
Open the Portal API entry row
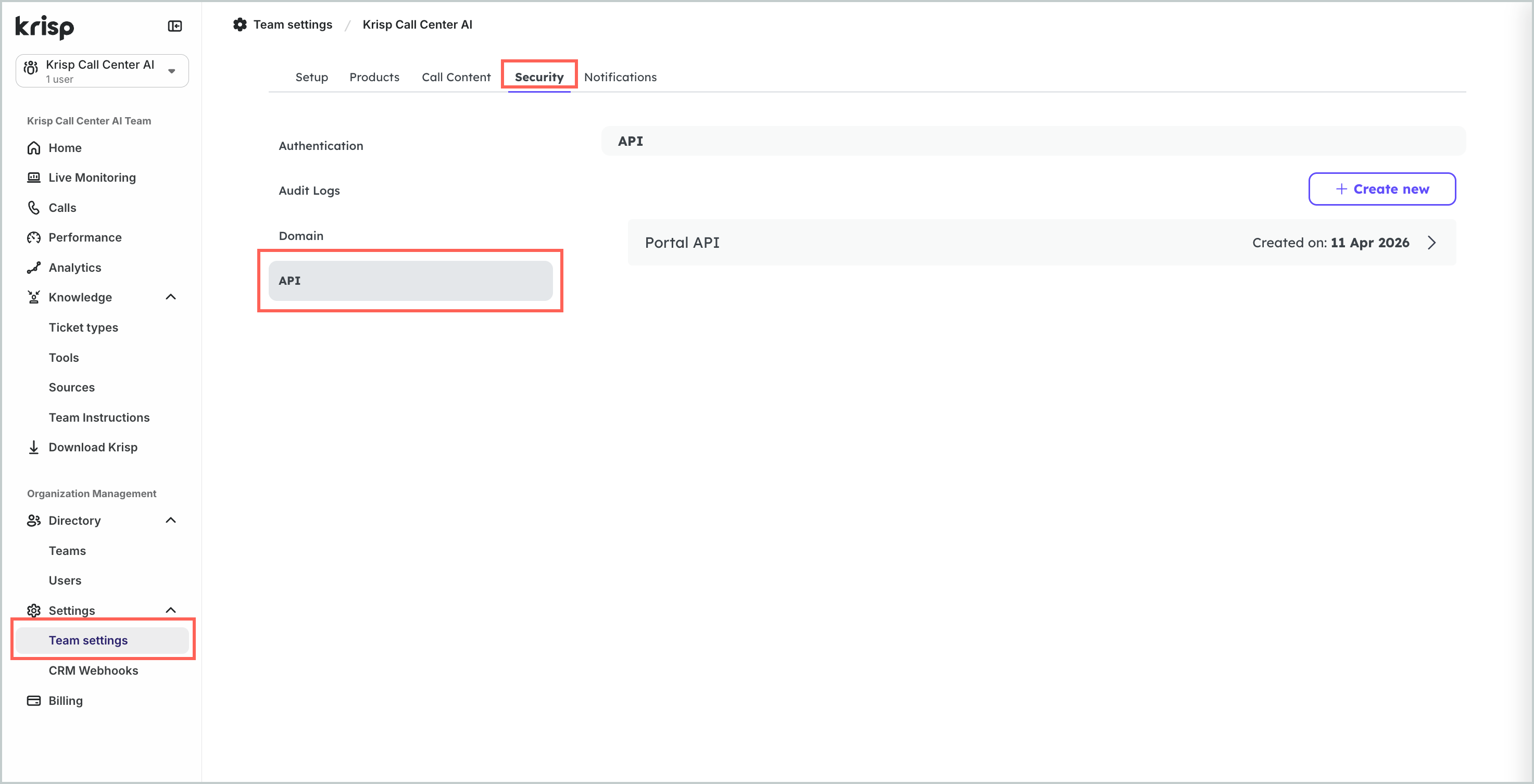coord(1041,243)
